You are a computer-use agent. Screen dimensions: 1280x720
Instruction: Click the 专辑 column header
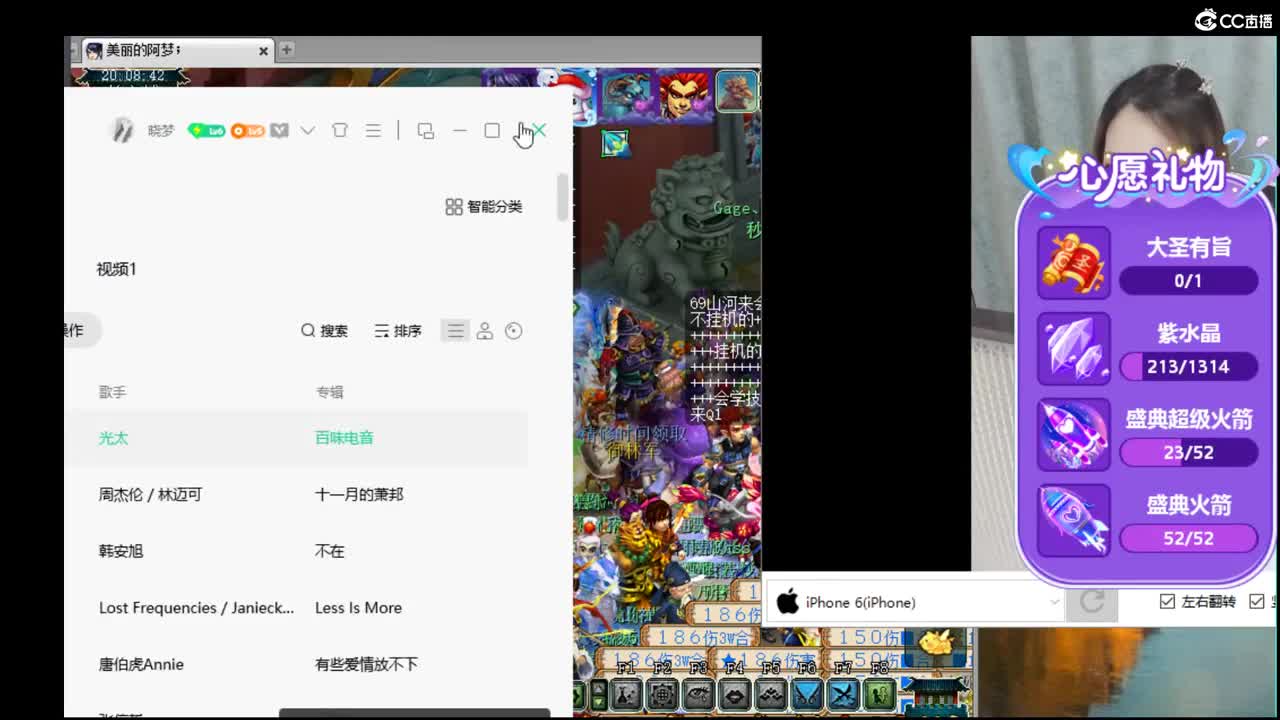[329, 392]
